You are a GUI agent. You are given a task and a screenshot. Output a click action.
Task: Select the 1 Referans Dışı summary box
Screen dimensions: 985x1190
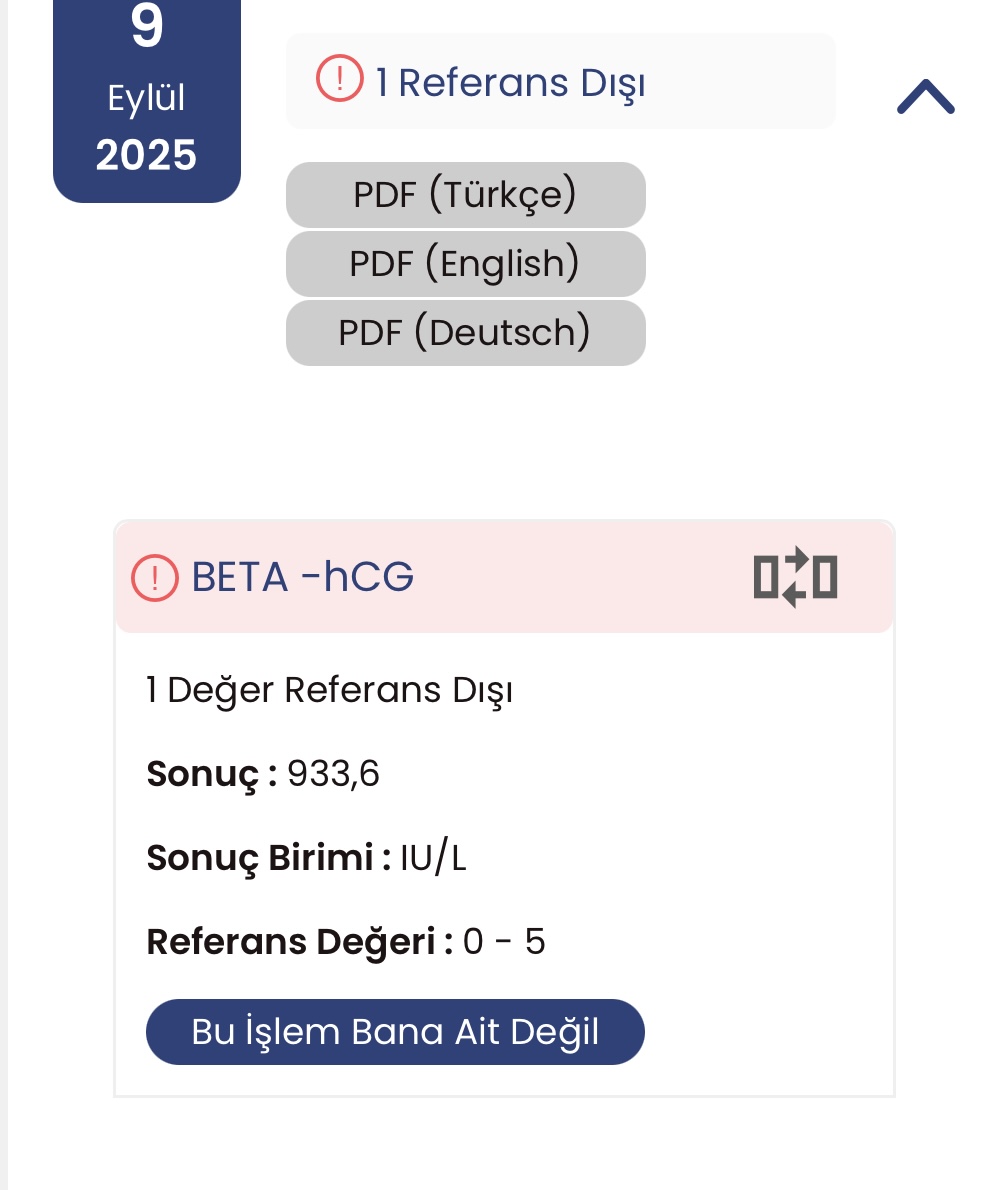560,81
